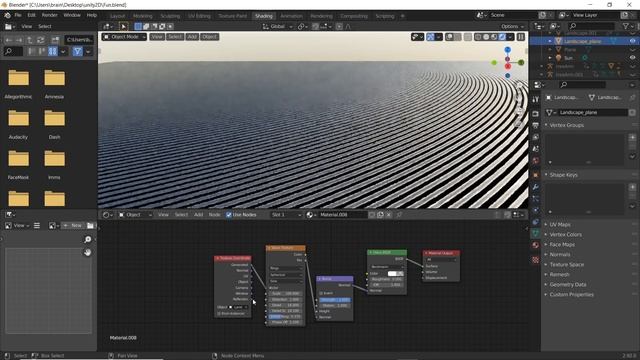This screenshot has height=360, width=640.
Task: Open the Scene properties tab icon
Action: pyautogui.click(x=536, y=149)
